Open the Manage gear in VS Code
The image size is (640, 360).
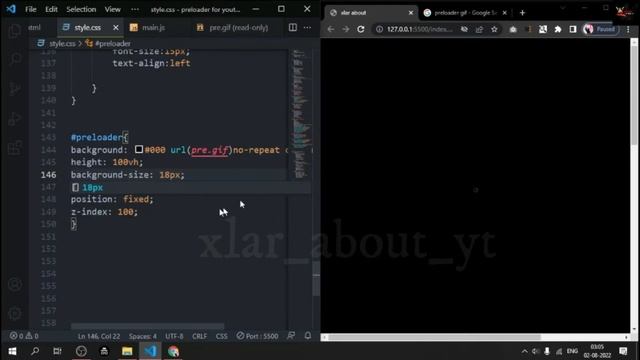tap(15, 313)
